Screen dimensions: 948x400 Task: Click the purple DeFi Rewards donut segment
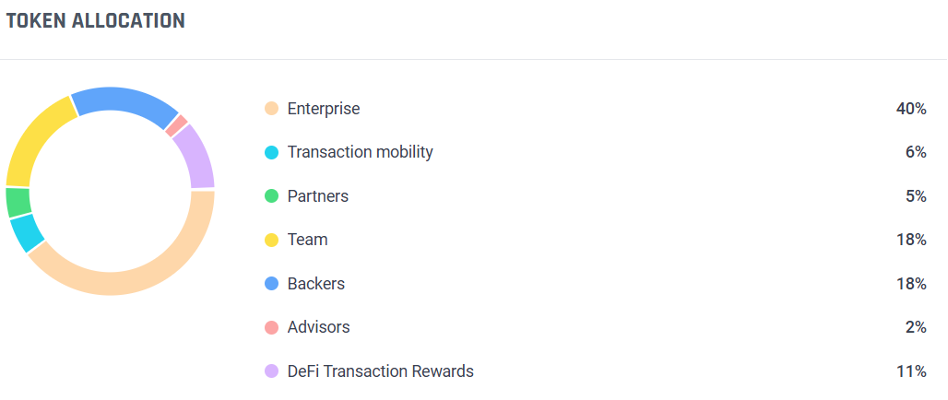point(196,156)
